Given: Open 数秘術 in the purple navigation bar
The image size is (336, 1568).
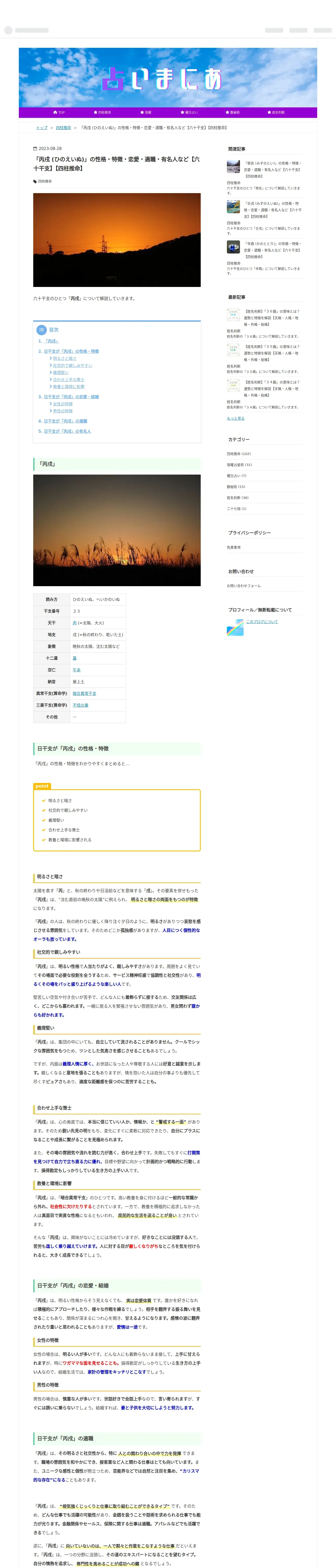Looking at the screenshot, I should coord(232,113).
